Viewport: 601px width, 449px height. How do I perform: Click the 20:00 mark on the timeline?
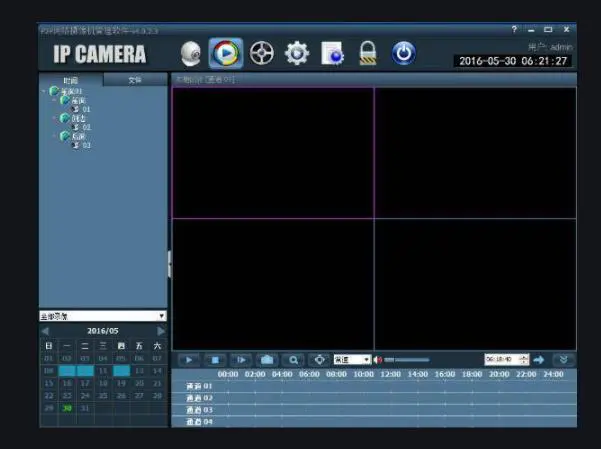499,374
